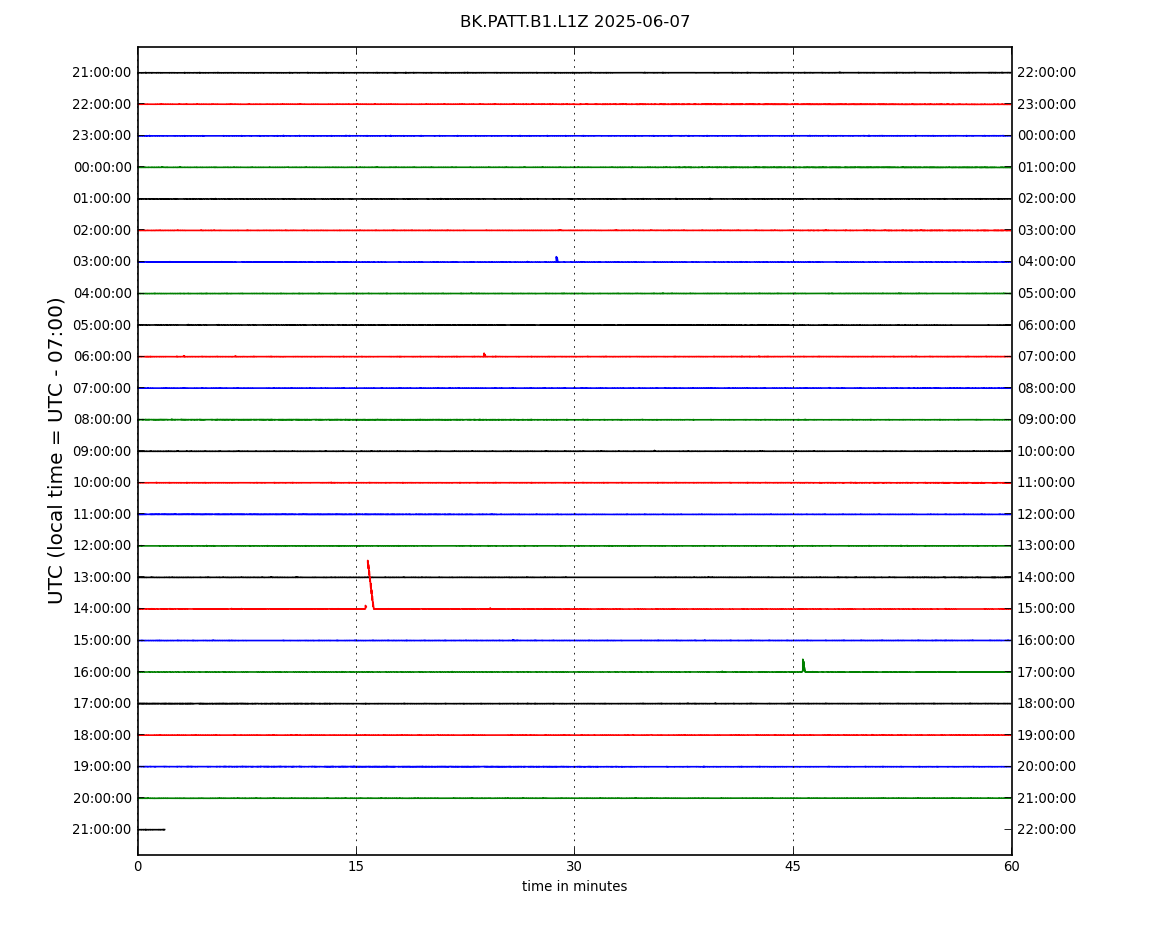Click left-axis label 01:00:00

102,199
